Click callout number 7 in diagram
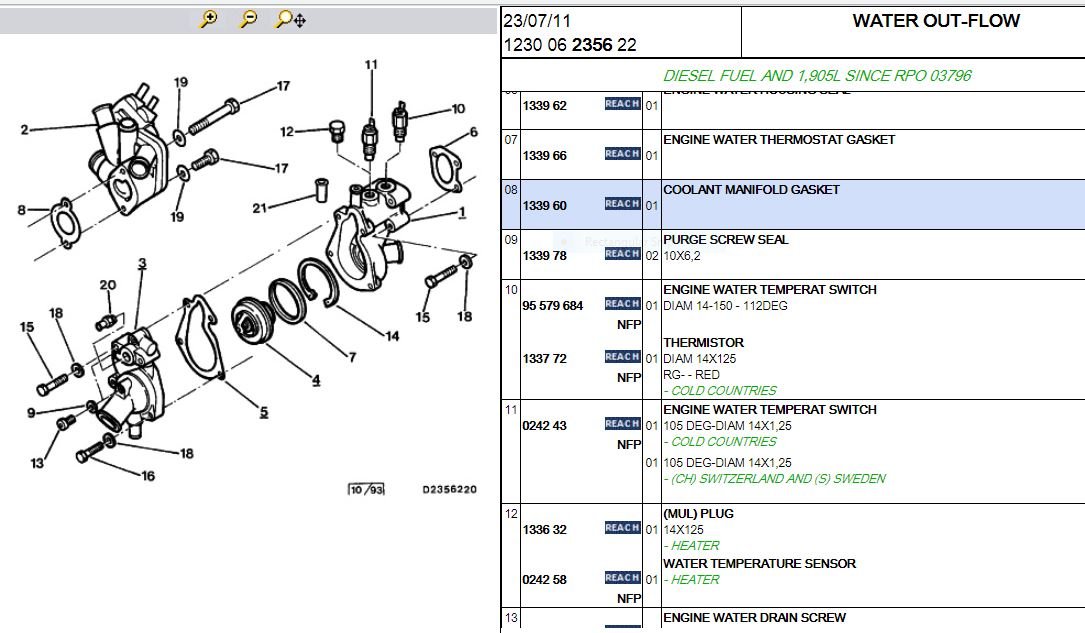 (x=352, y=357)
